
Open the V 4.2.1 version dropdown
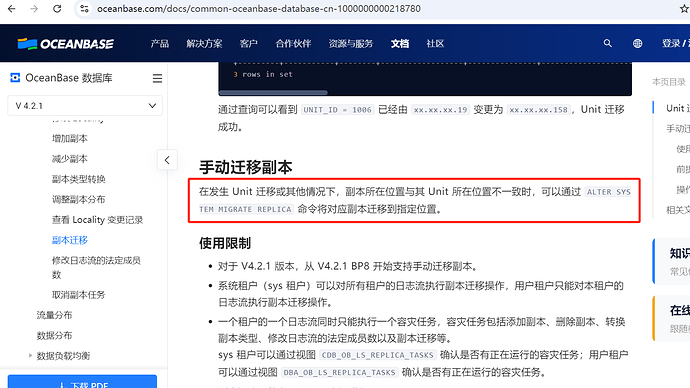[x=85, y=106]
